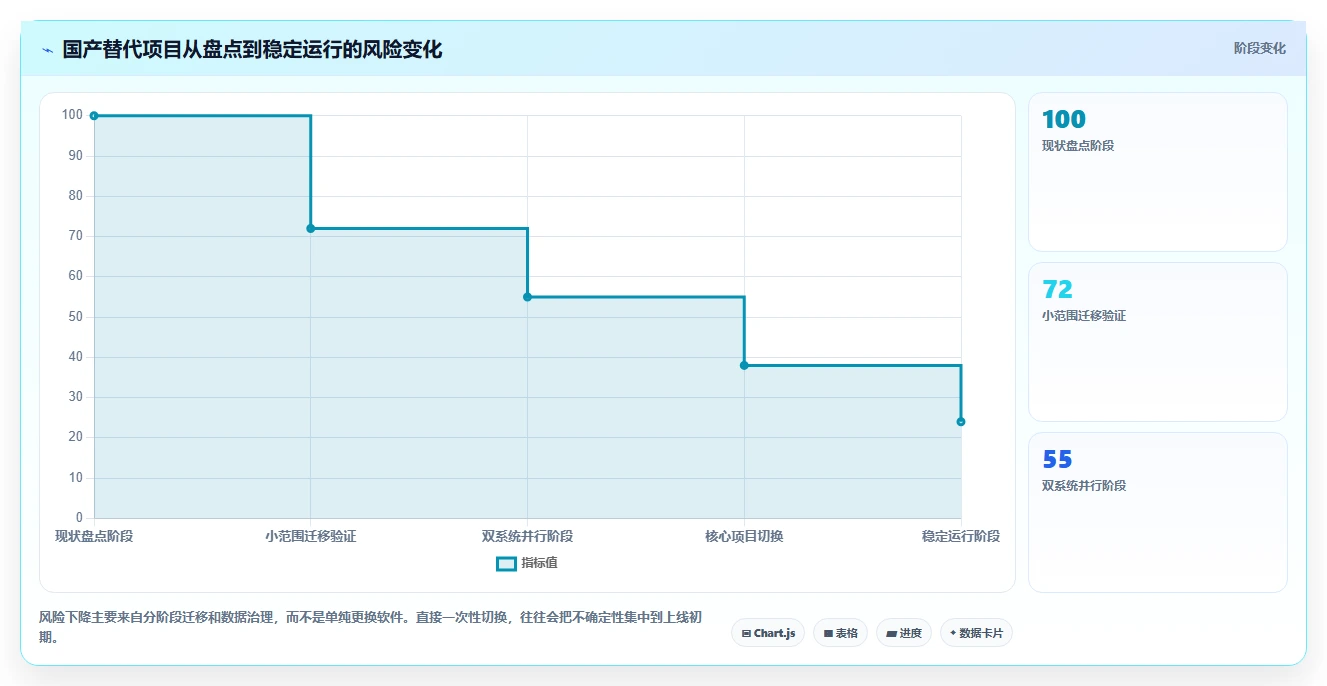Click the chart title 国产替代项目从盘点到稳定运行的风险变化
The width and height of the screenshot is (1327, 686).
pos(252,50)
